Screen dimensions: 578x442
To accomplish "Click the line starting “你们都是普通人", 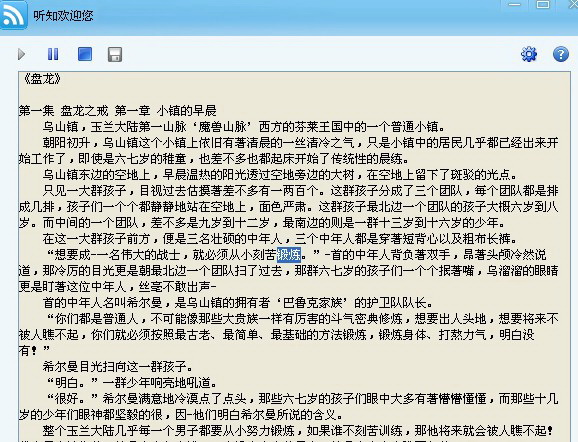I will (x=302, y=319).
